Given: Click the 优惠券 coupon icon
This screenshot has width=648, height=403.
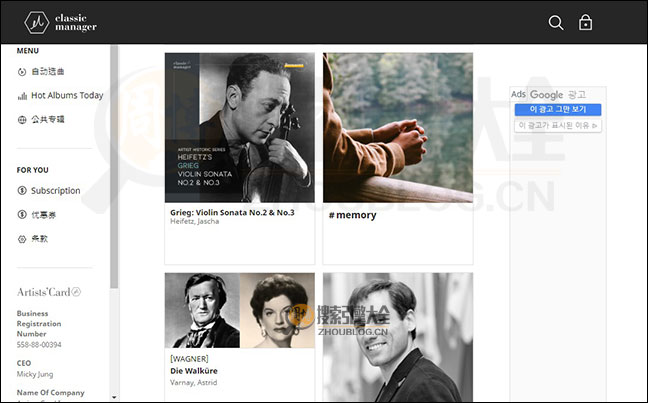Looking at the screenshot, I should pyautogui.click(x=22, y=215).
